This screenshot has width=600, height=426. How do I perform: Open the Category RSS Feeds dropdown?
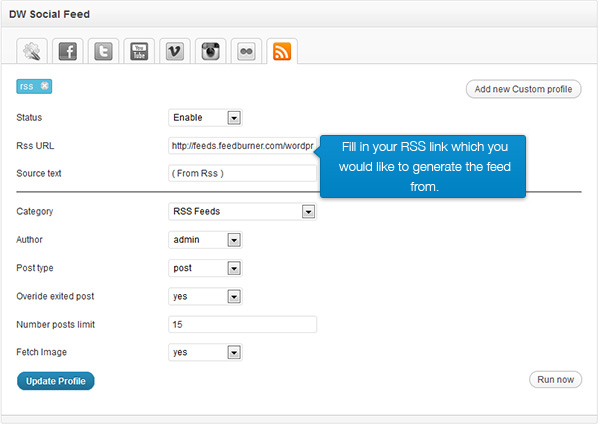(x=243, y=211)
